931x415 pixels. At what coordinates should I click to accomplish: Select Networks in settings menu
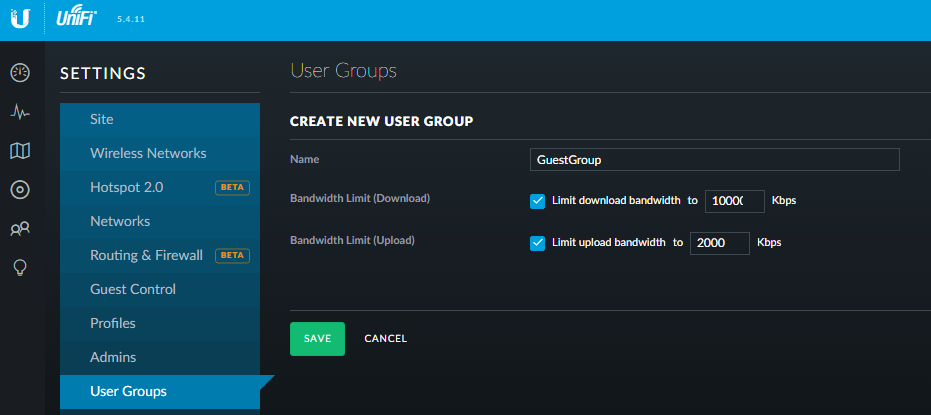(120, 221)
